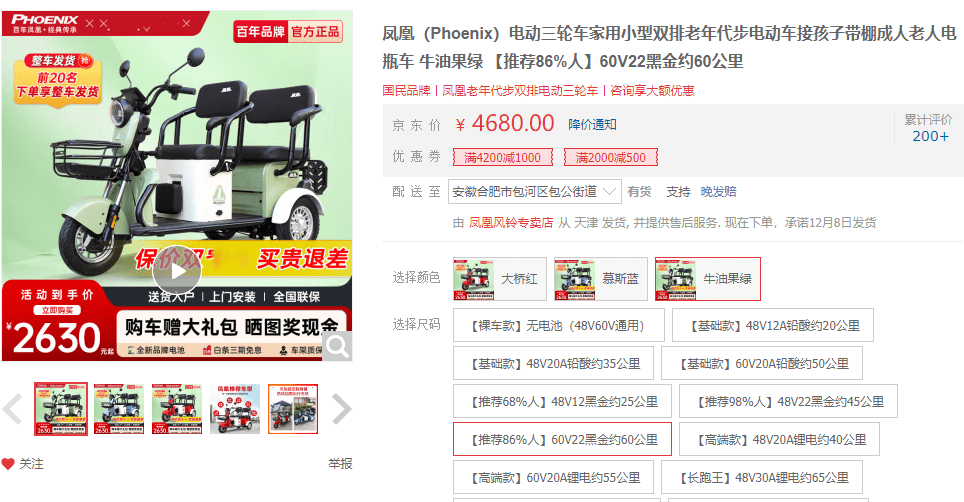The width and height of the screenshot is (964, 502).
Task: Click the 举报 report link
Action: pyautogui.click(x=340, y=464)
